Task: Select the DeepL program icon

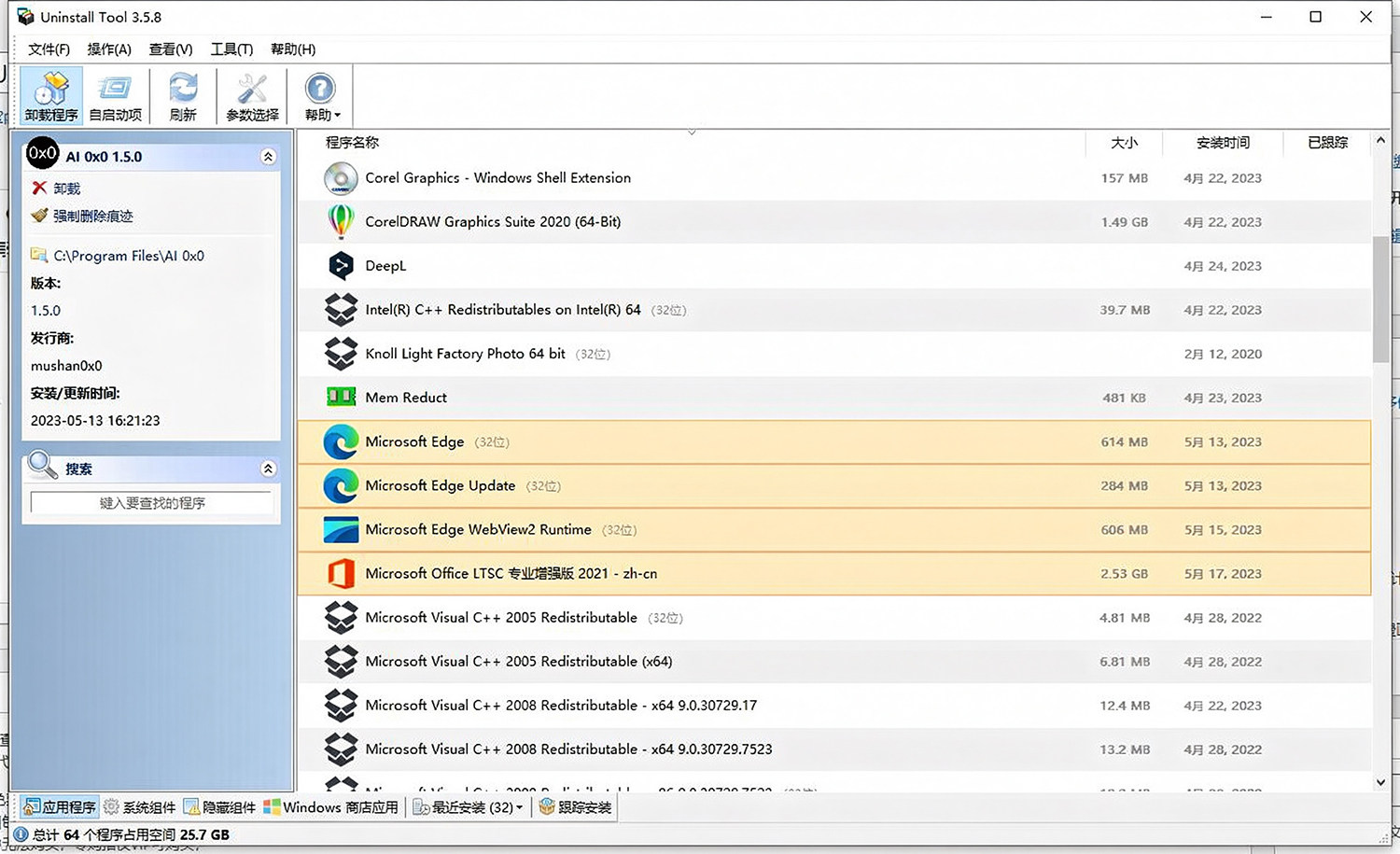Action: [341, 266]
